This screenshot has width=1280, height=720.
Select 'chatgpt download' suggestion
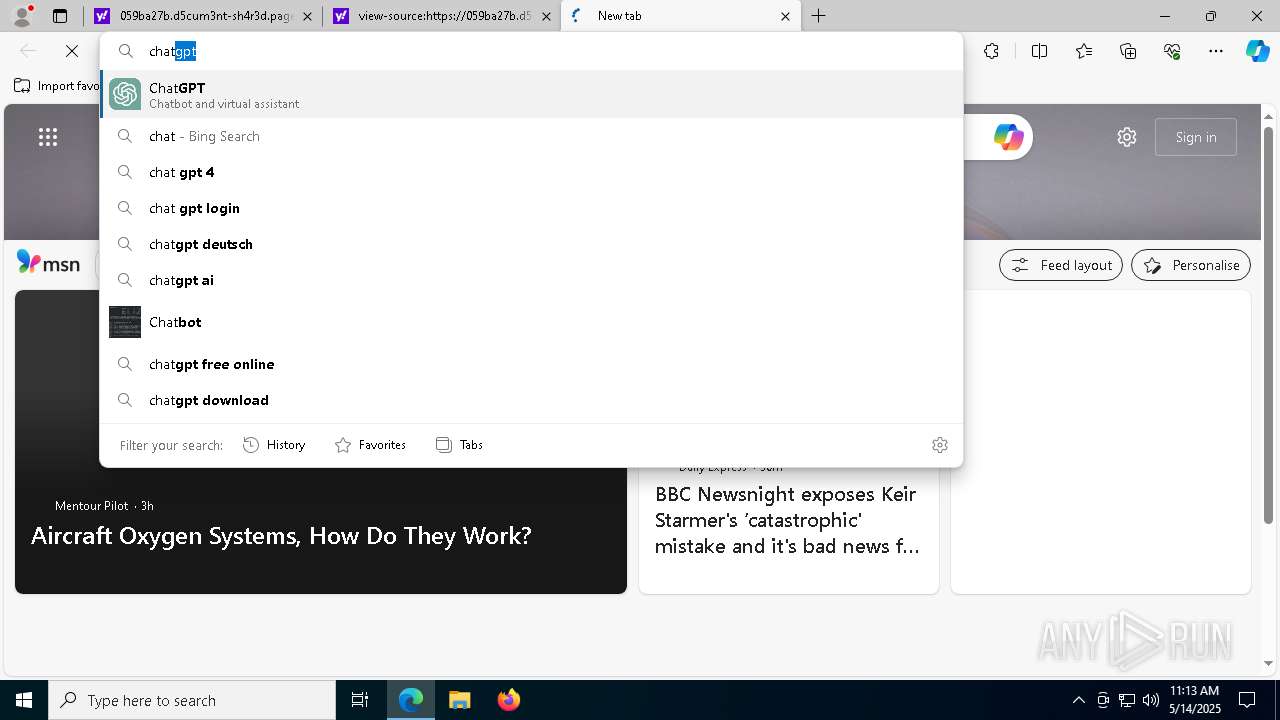(x=531, y=400)
